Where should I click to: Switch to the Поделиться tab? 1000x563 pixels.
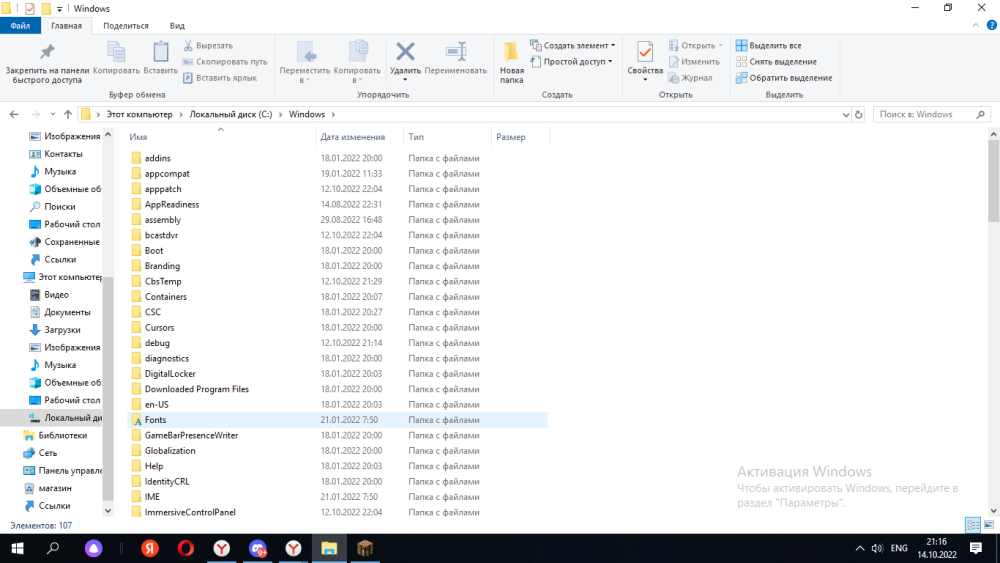(x=126, y=26)
